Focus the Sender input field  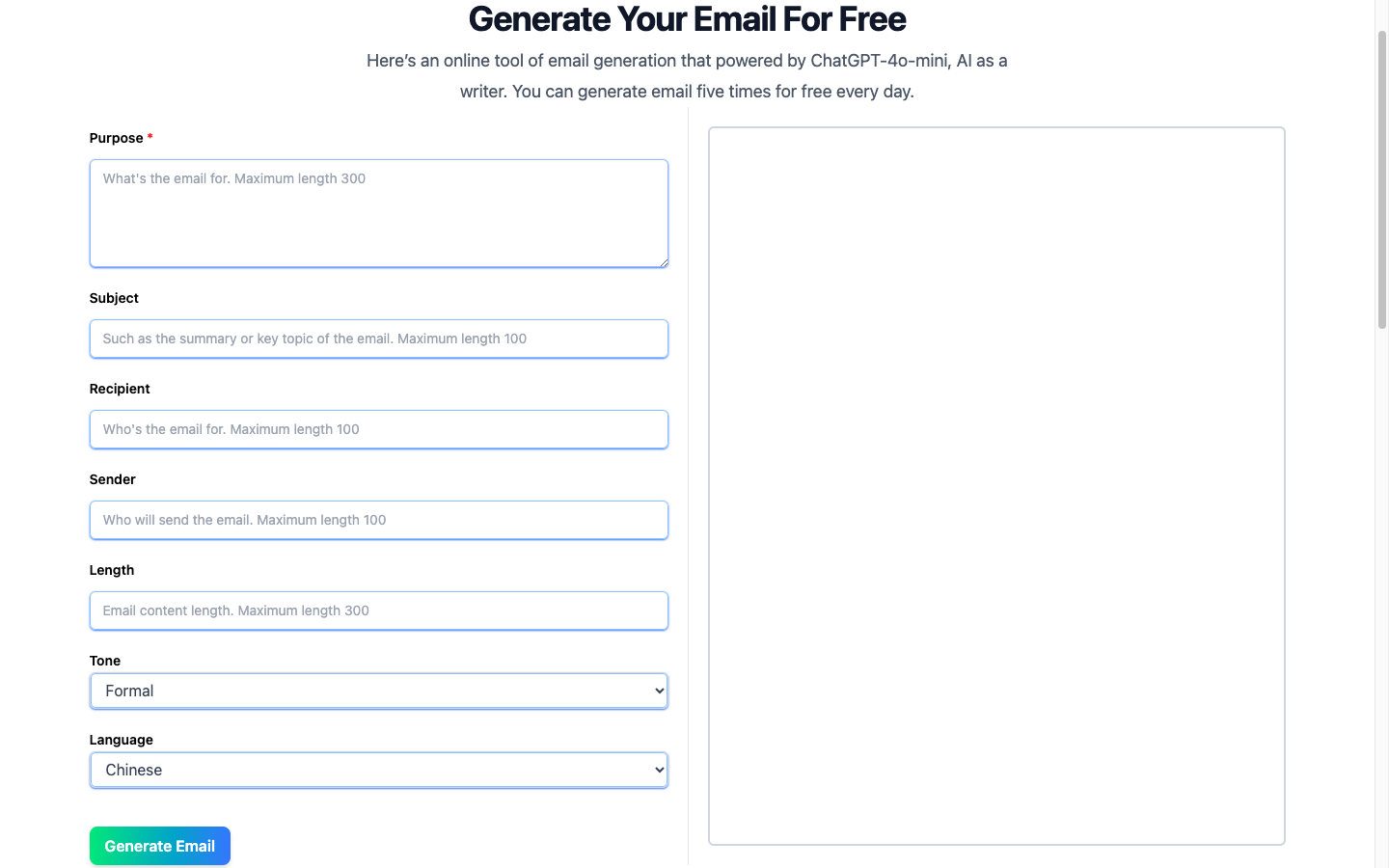point(378,520)
